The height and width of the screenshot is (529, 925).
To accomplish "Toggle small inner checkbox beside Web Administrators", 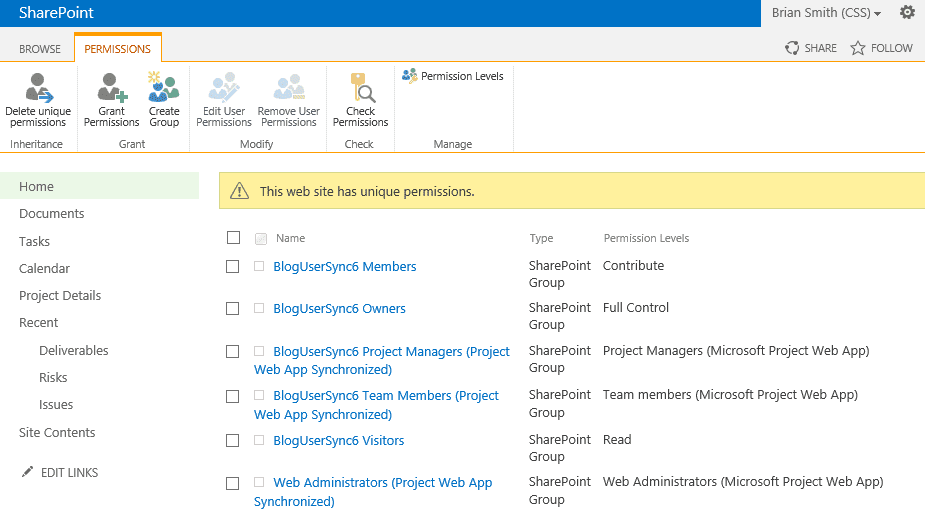I will pyautogui.click(x=259, y=482).
